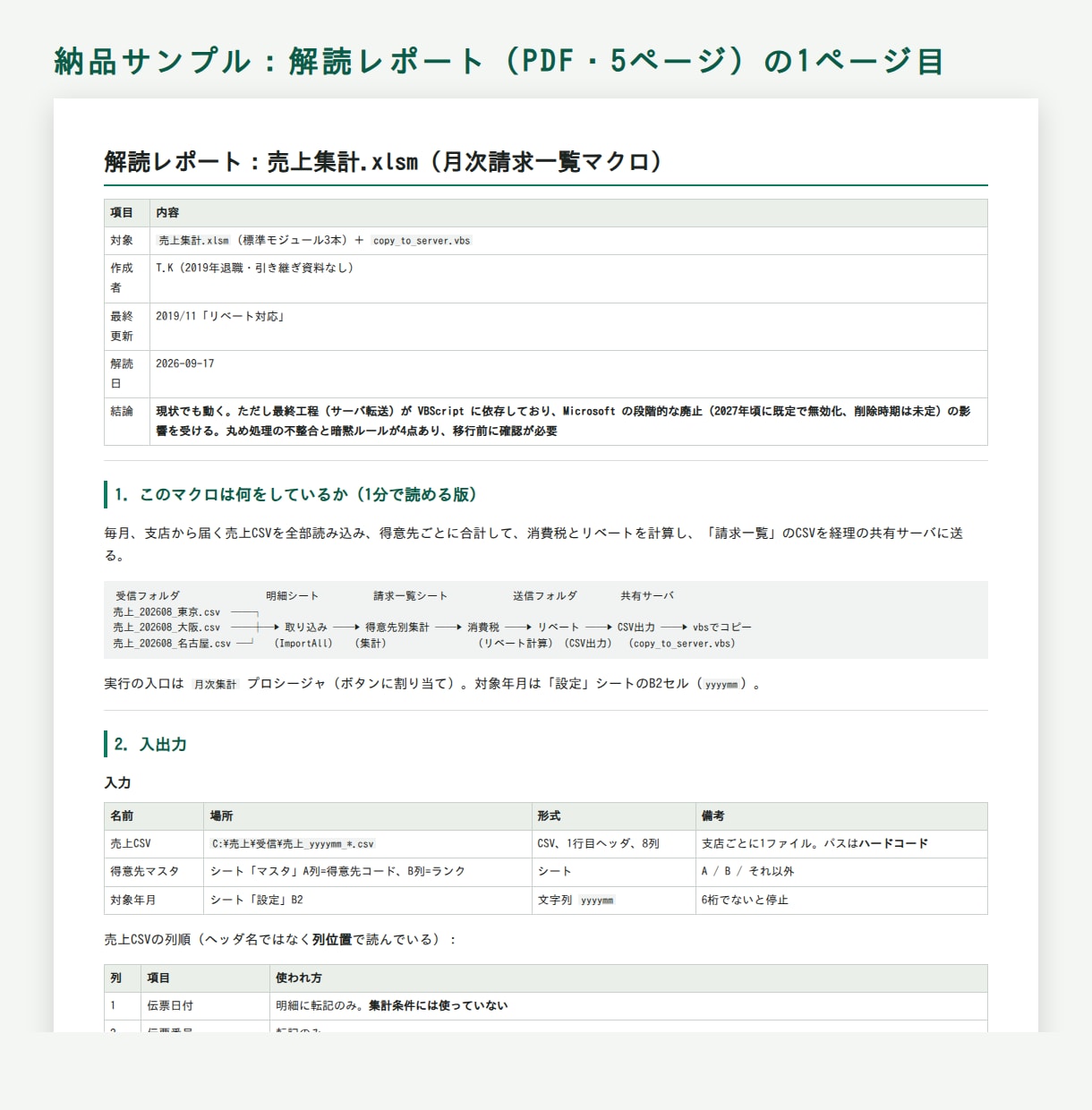Click the 取り込み step in the diagram
1092x1110 pixels.
306,628
